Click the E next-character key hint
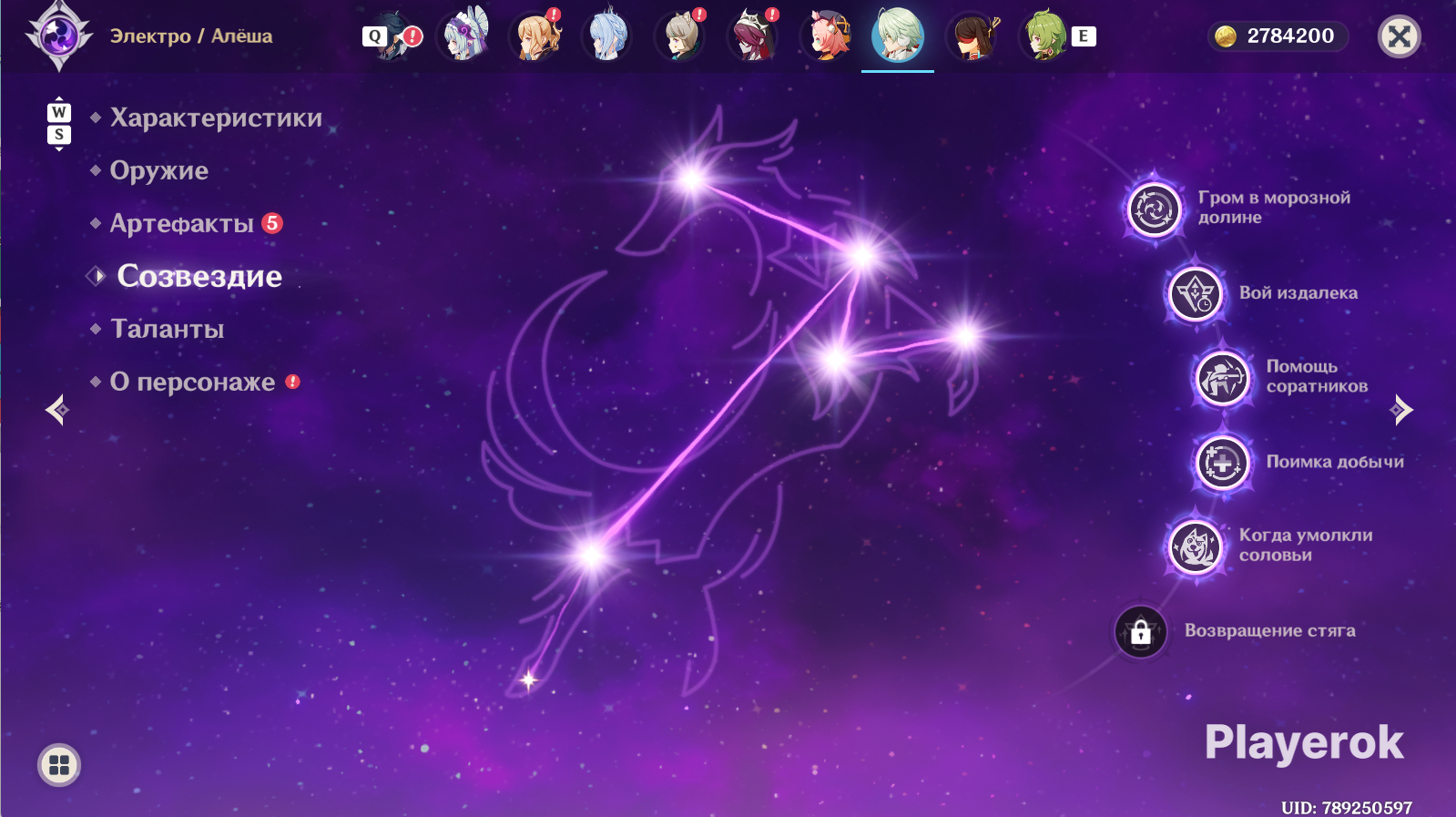 click(1083, 36)
